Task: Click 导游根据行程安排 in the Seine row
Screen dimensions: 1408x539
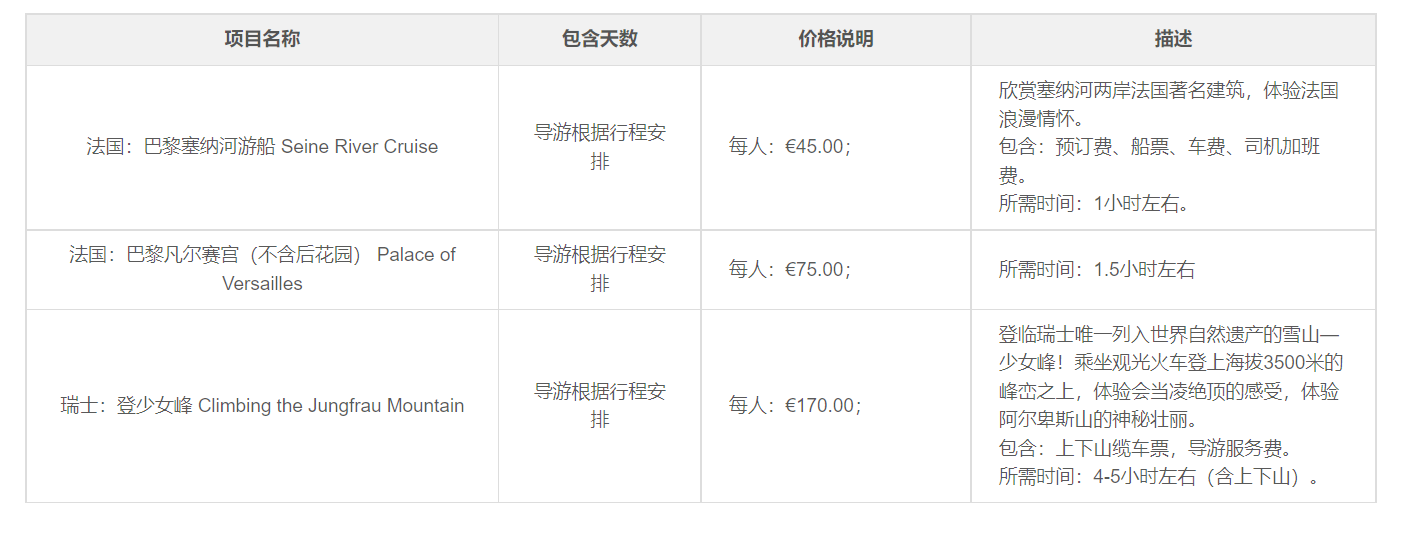Action: [600, 147]
